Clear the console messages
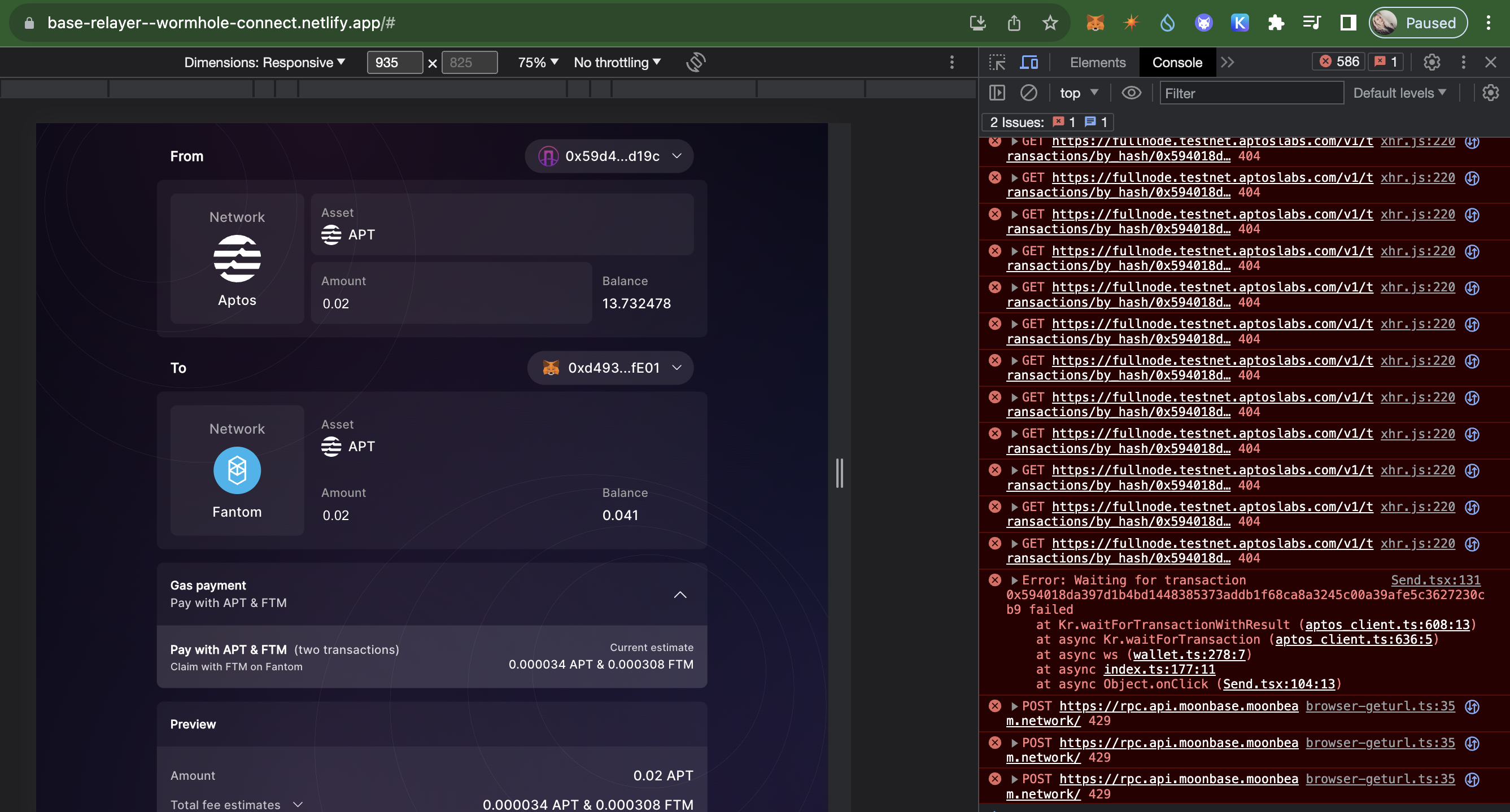The image size is (1510, 812). 1030,93
